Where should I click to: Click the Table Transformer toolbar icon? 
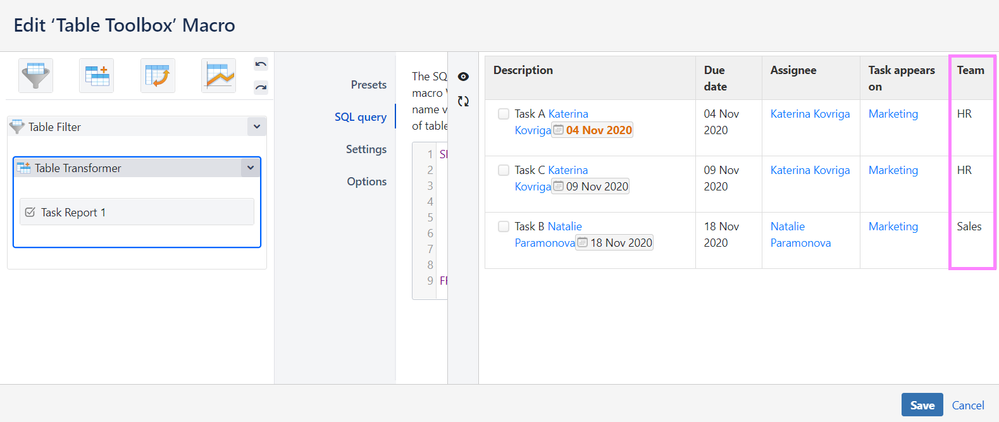tap(97, 75)
